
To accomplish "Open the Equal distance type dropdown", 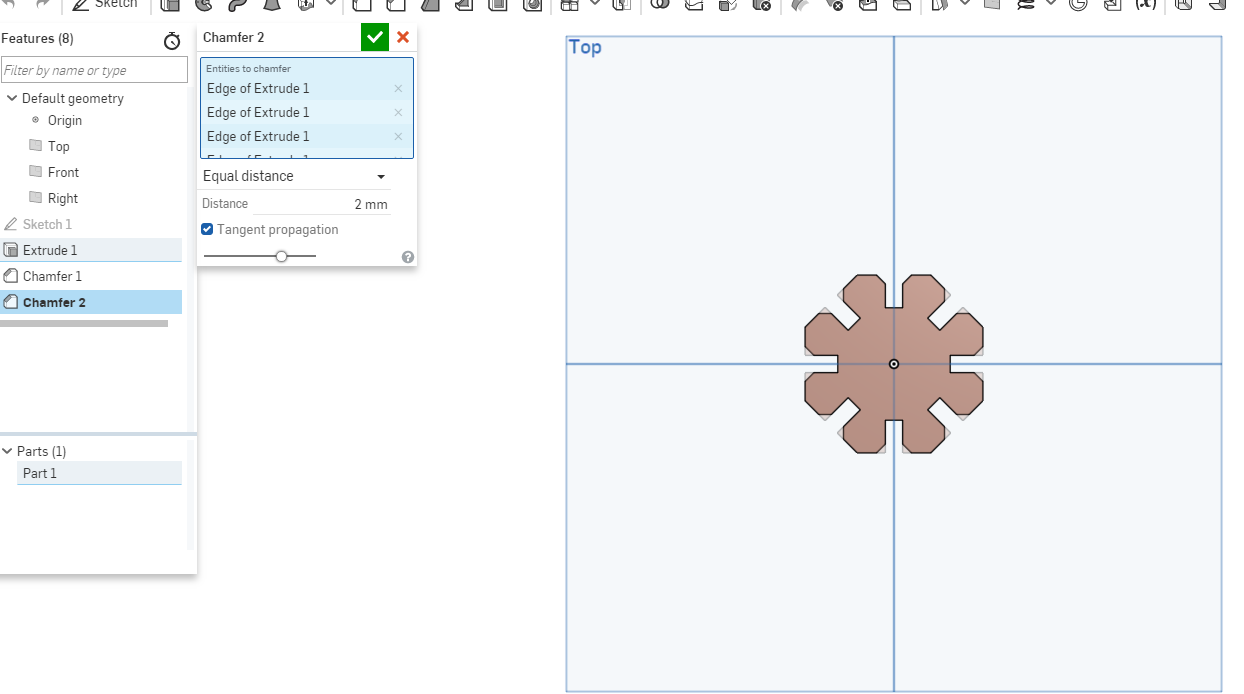I will 296,176.
